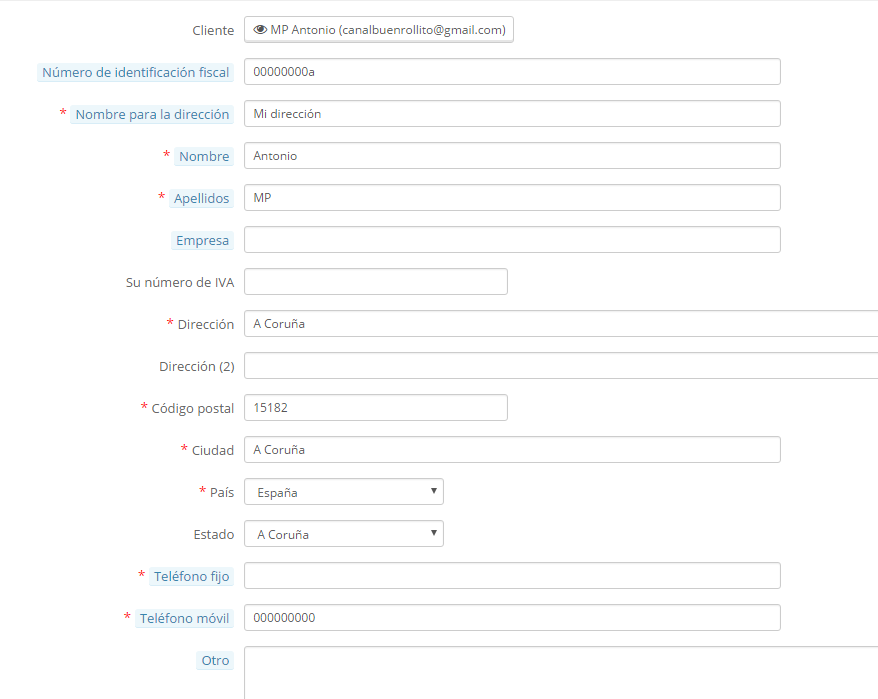Click the empty Empresa input field
Viewport: 878px width, 699px height.
point(512,240)
